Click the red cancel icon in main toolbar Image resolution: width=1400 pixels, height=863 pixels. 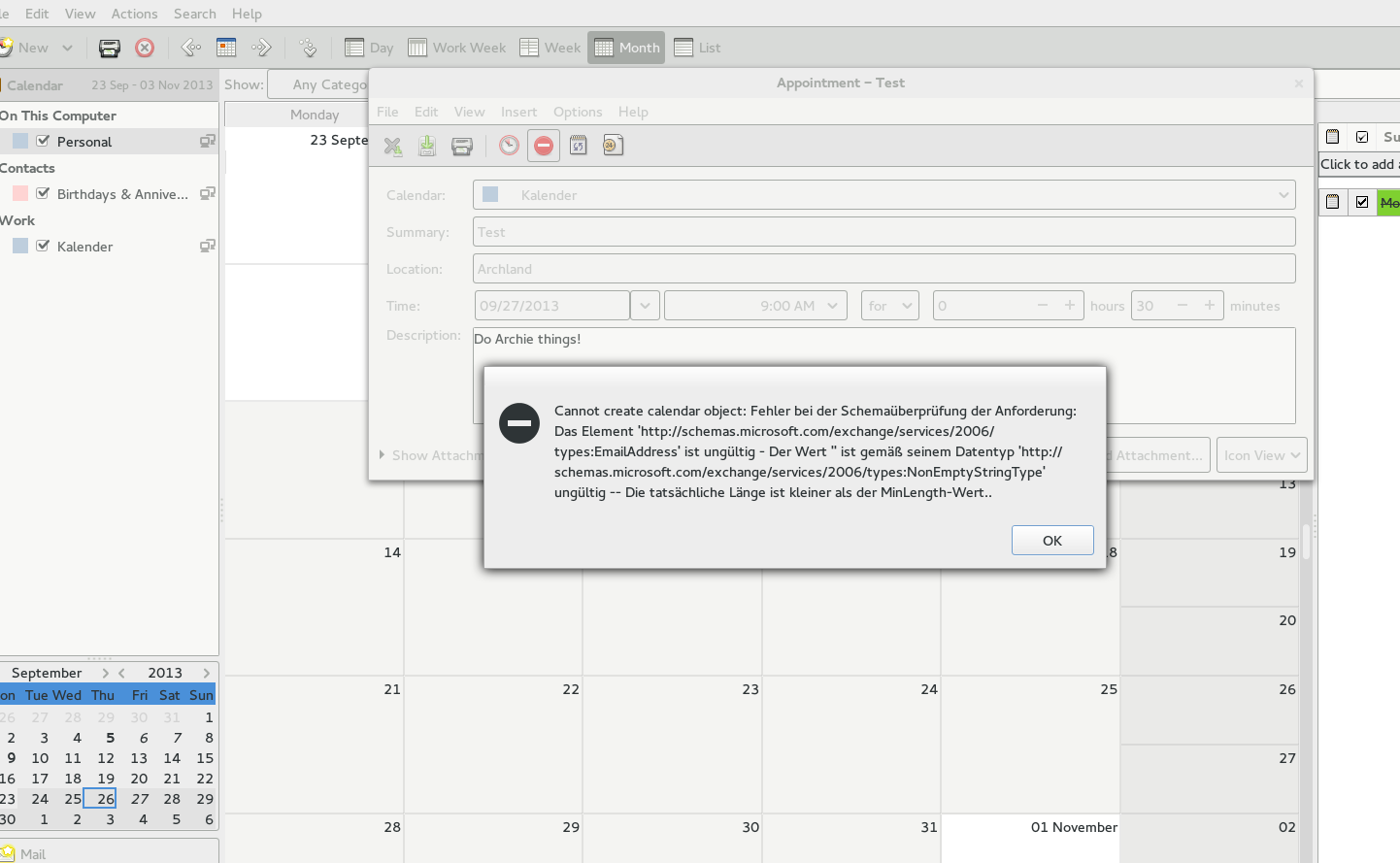click(x=145, y=48)
